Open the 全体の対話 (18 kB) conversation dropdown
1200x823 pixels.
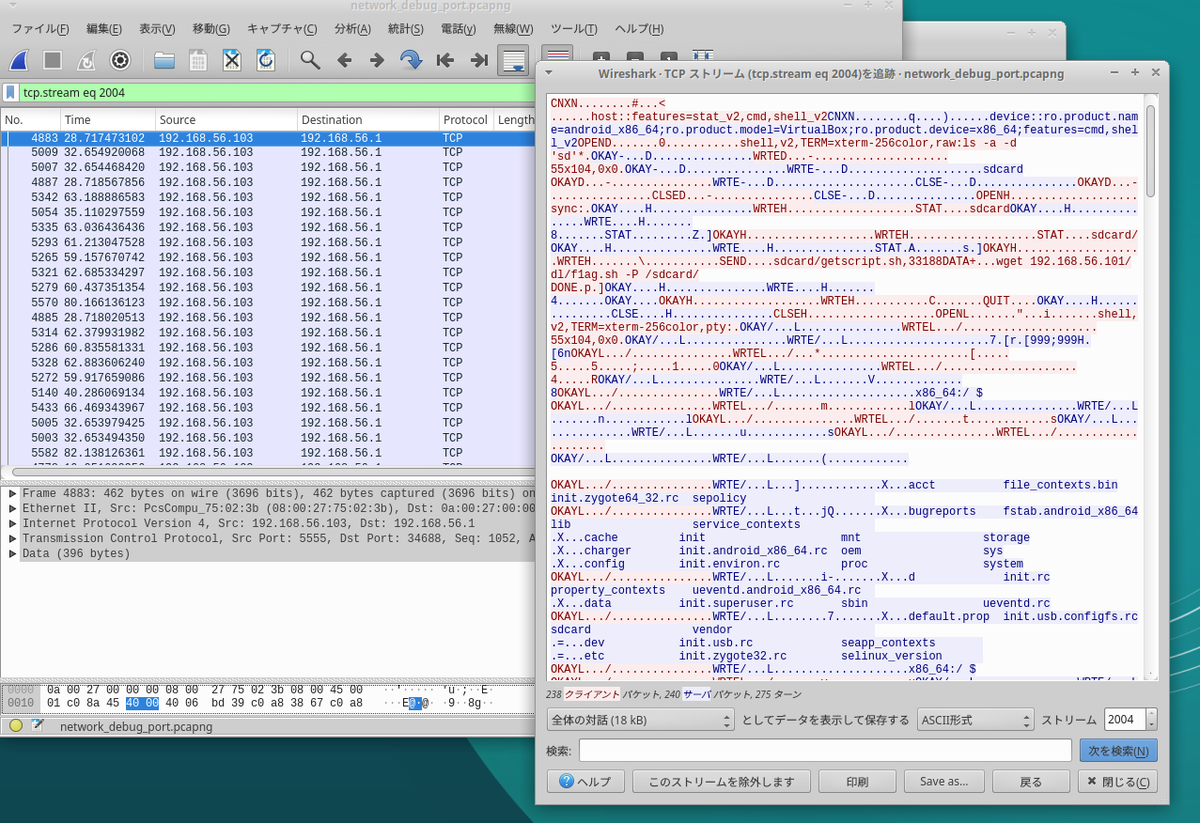(641, 719)
